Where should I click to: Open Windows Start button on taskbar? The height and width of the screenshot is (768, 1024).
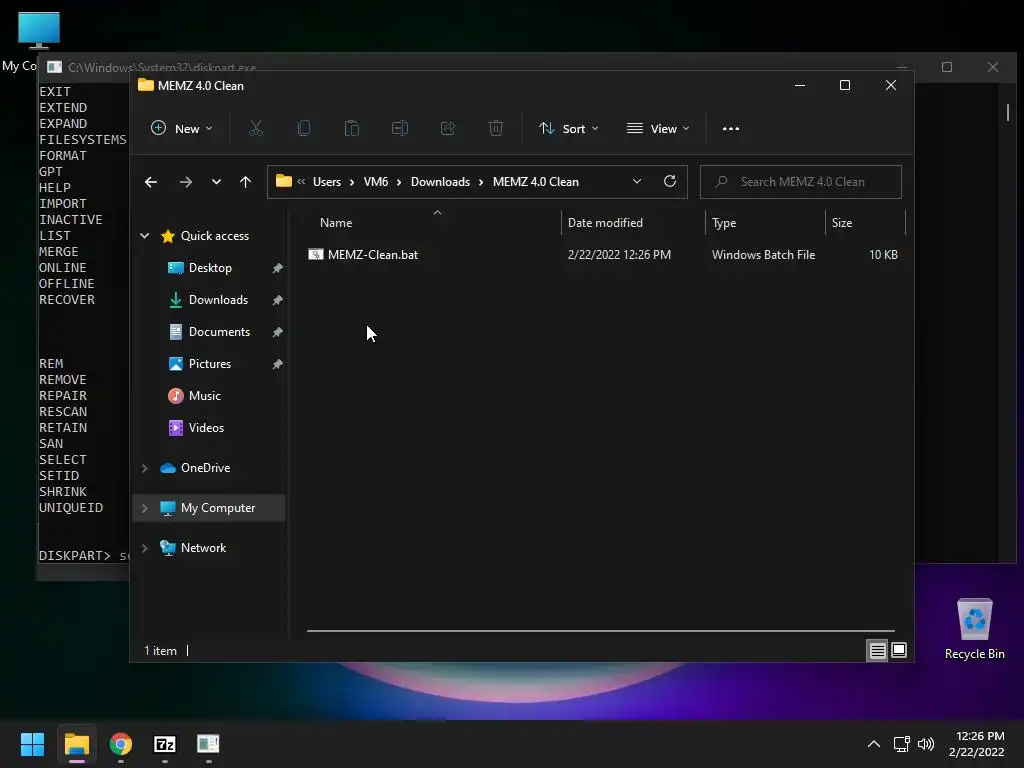click(x=32, y=744)
